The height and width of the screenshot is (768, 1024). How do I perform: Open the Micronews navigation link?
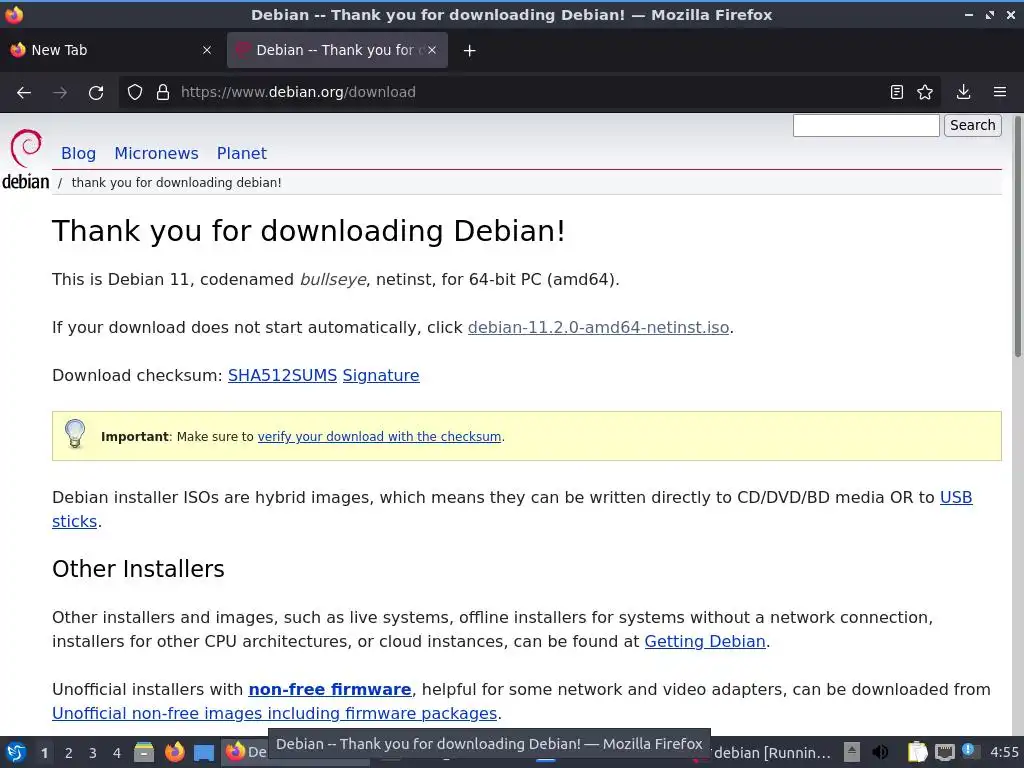pyautogui.click(x=156, y=153)
